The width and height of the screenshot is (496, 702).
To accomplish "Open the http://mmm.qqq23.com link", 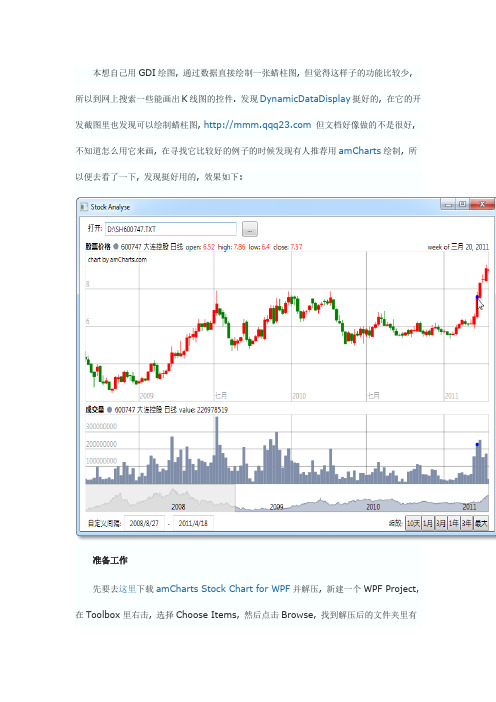I will coord(257,125).
